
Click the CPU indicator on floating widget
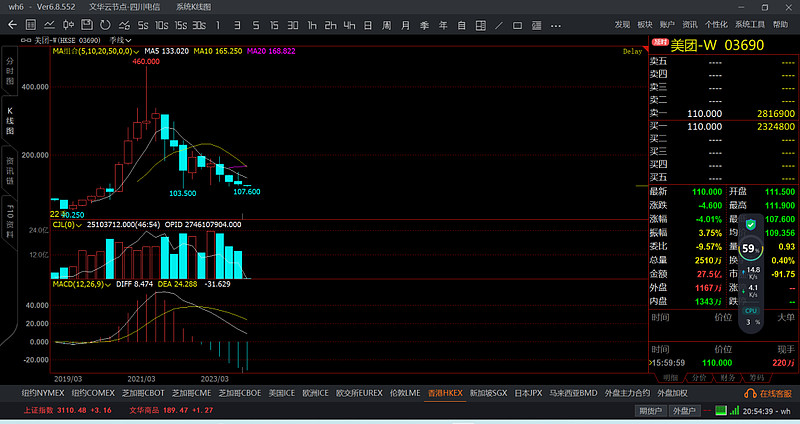pyautogui.click(x=751, y=310)
